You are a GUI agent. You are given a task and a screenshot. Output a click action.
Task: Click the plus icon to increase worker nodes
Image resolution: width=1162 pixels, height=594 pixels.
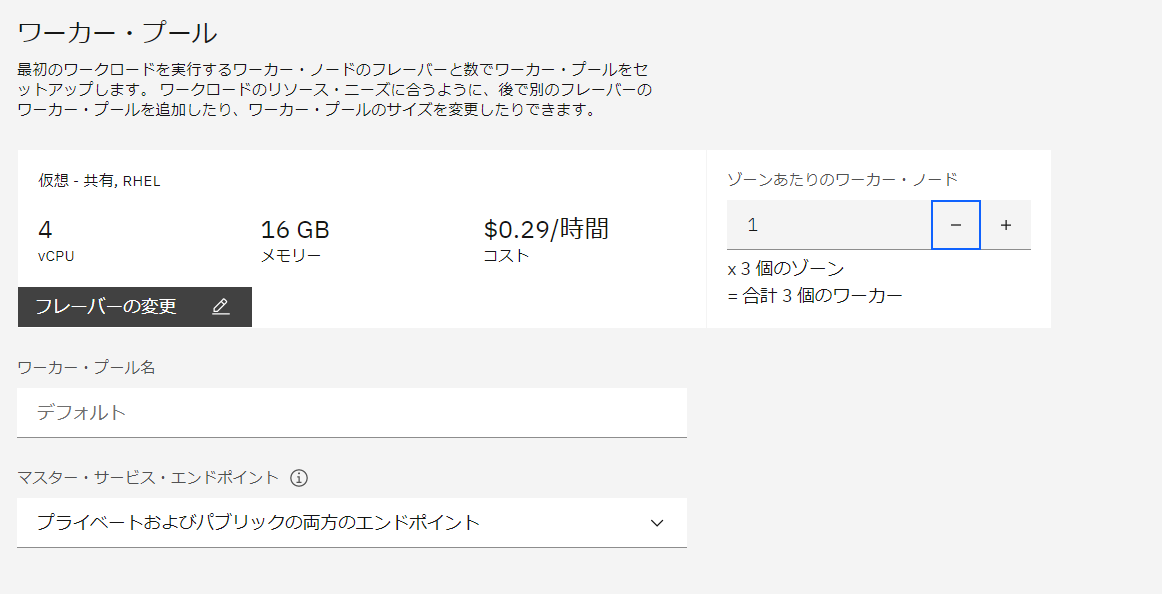click(1006, 224)
